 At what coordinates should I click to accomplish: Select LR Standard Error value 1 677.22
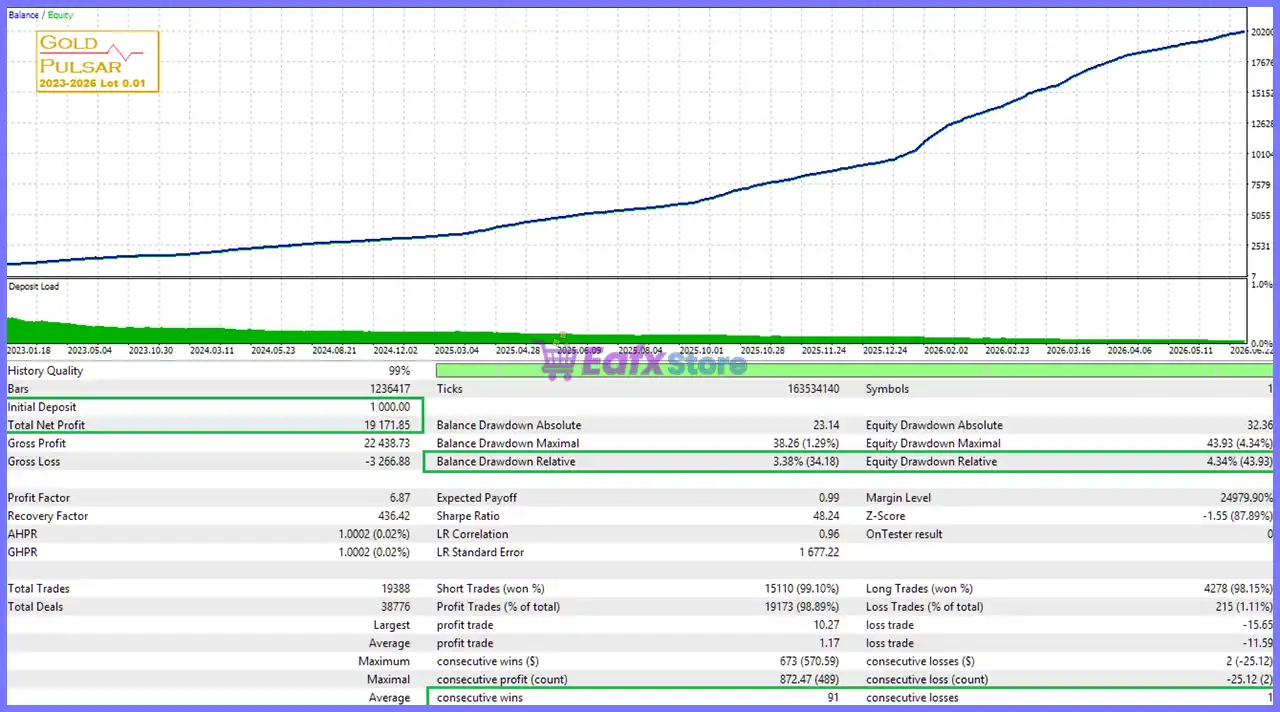pos(819,552)
